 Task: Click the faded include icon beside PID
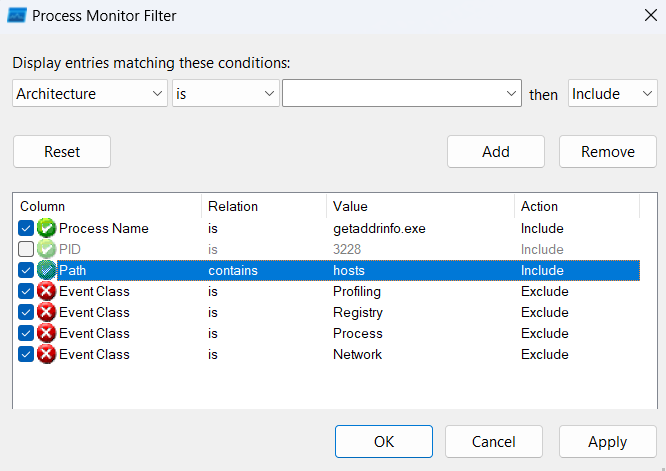click(x=46, y=249)
